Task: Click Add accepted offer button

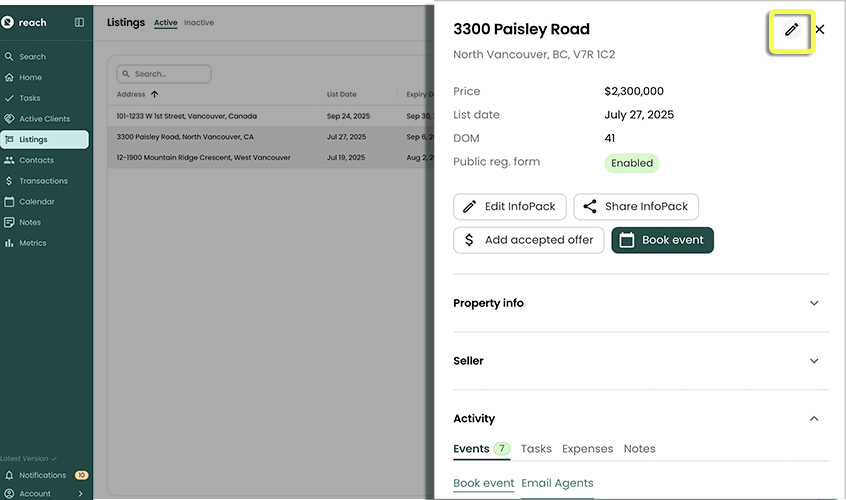Action: [x=529, y=240]
